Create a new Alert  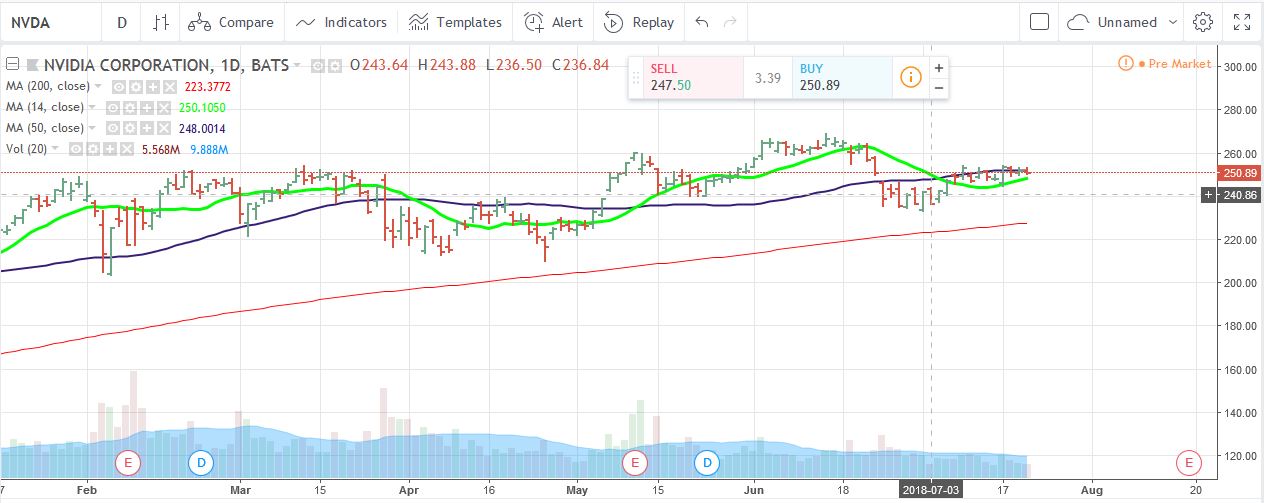pyautogui.click(x=553, y=22)
